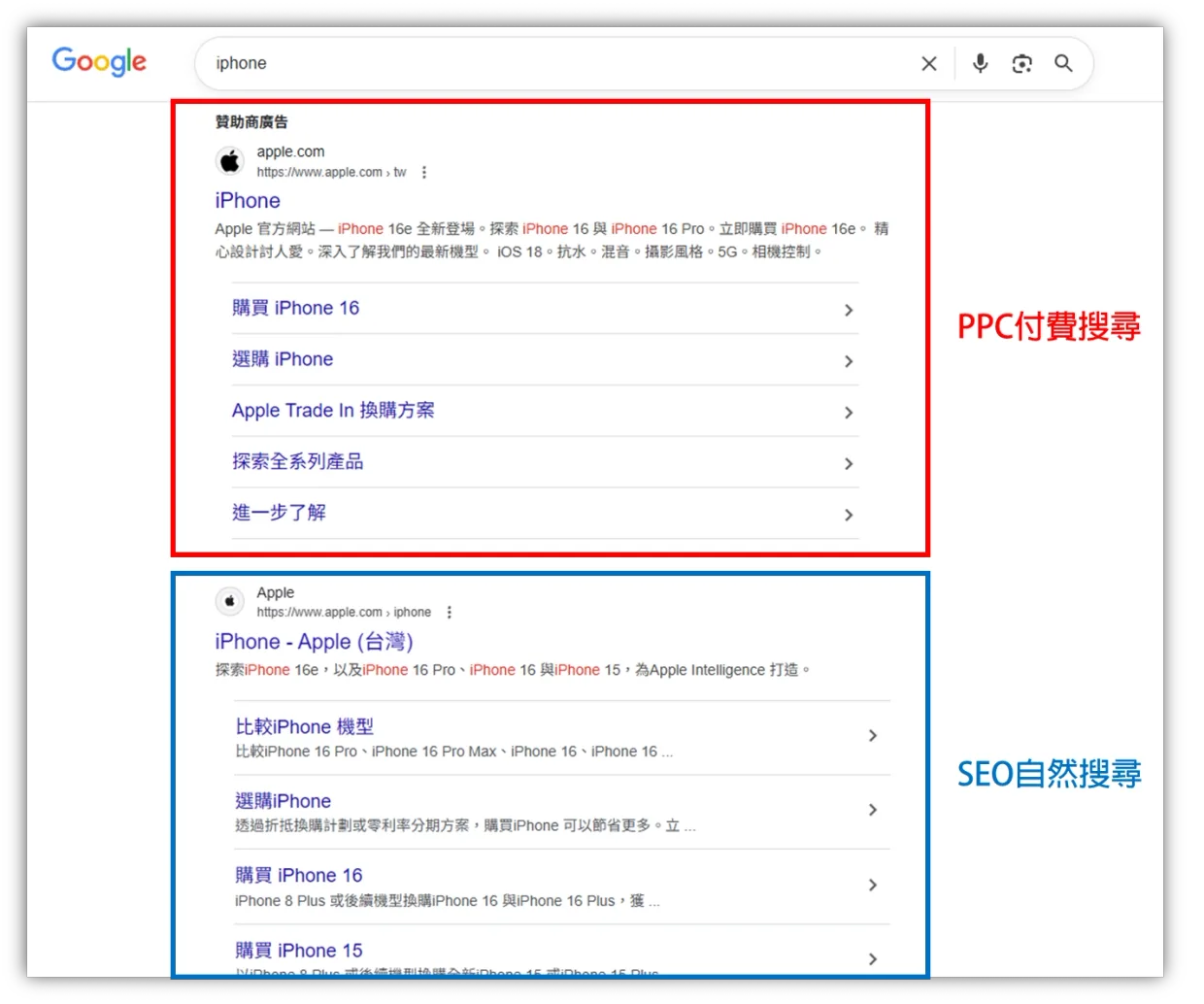1204x1004 pixels.
Task: Click Apple favicon in sponsored ad
Action: point(230,160)
